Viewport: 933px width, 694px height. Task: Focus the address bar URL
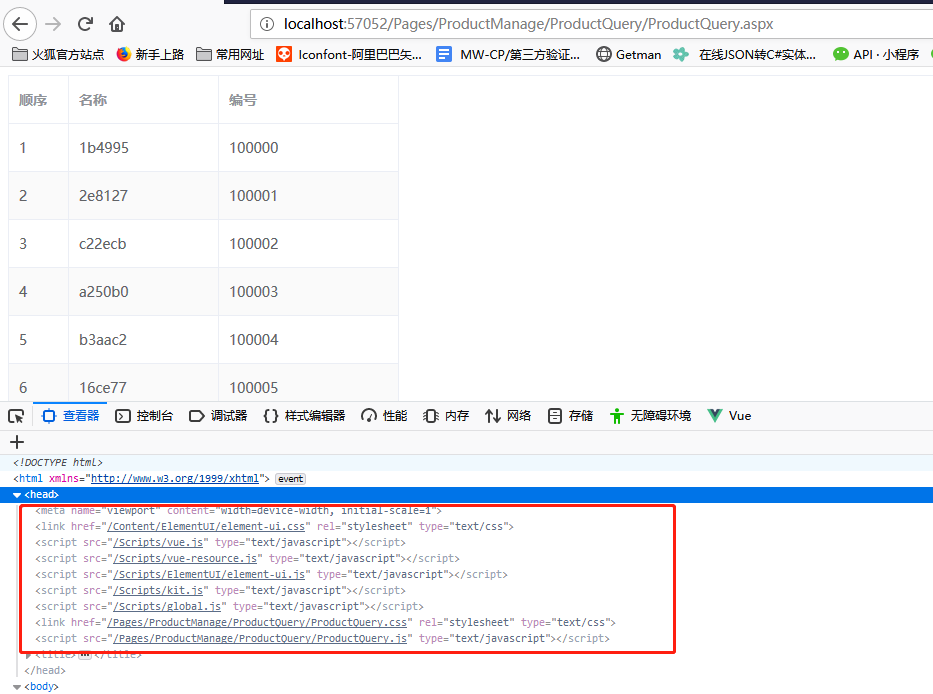[x=528, y=24]
